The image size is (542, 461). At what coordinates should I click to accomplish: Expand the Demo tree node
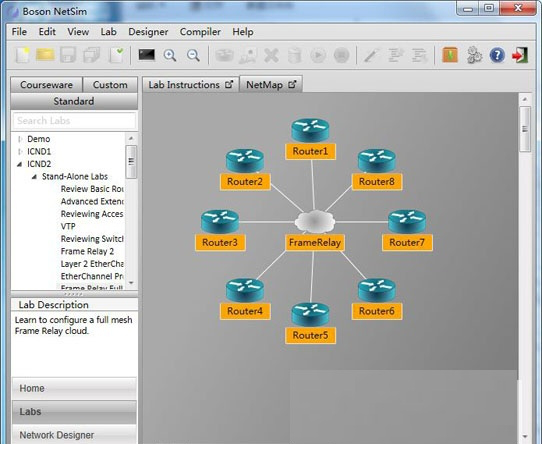(20, 139)
